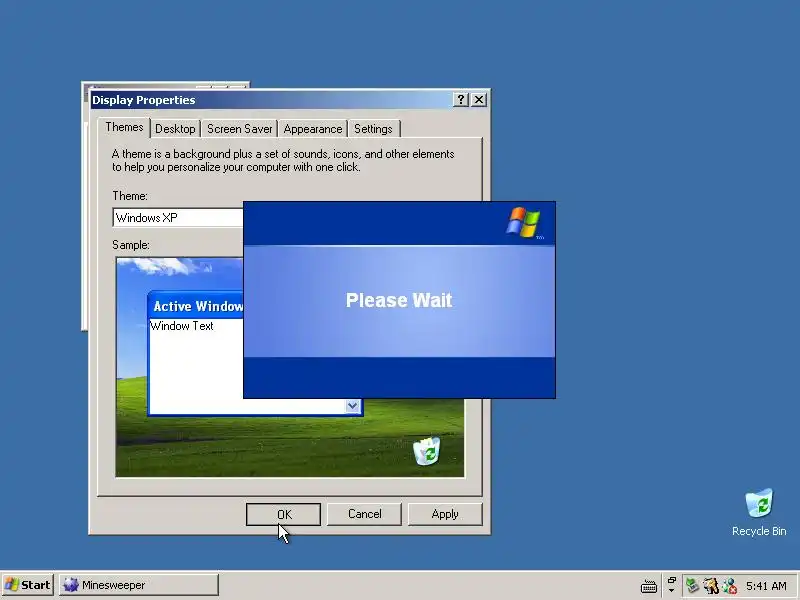Click the sample window scroll down arrow

click(353, 406)
